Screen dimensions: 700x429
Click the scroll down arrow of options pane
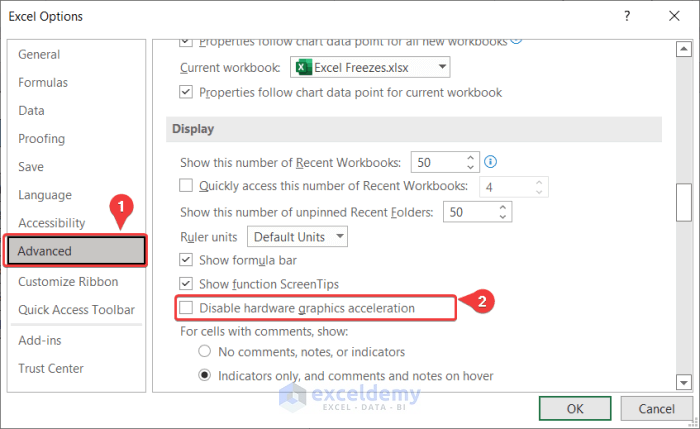tap(683, 382)
